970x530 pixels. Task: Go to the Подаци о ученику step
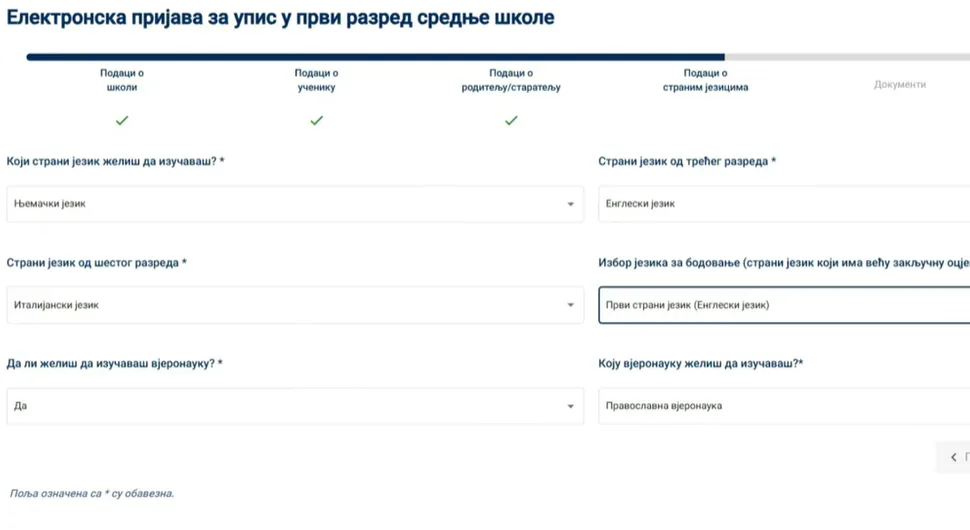[316, 80]
